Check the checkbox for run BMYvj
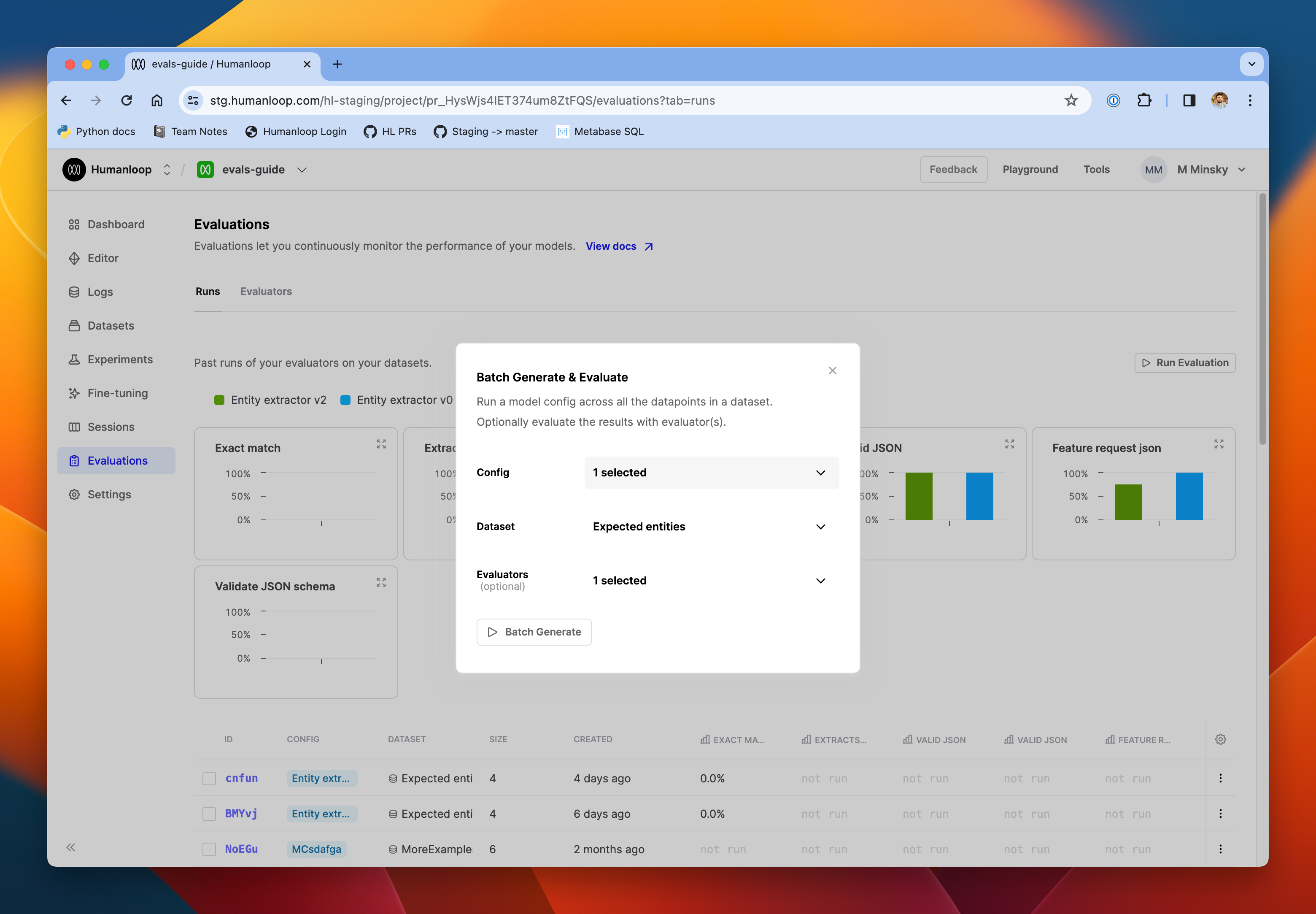Image resolution: width=1316 pixels, height=914 pixels. (209, 814)
